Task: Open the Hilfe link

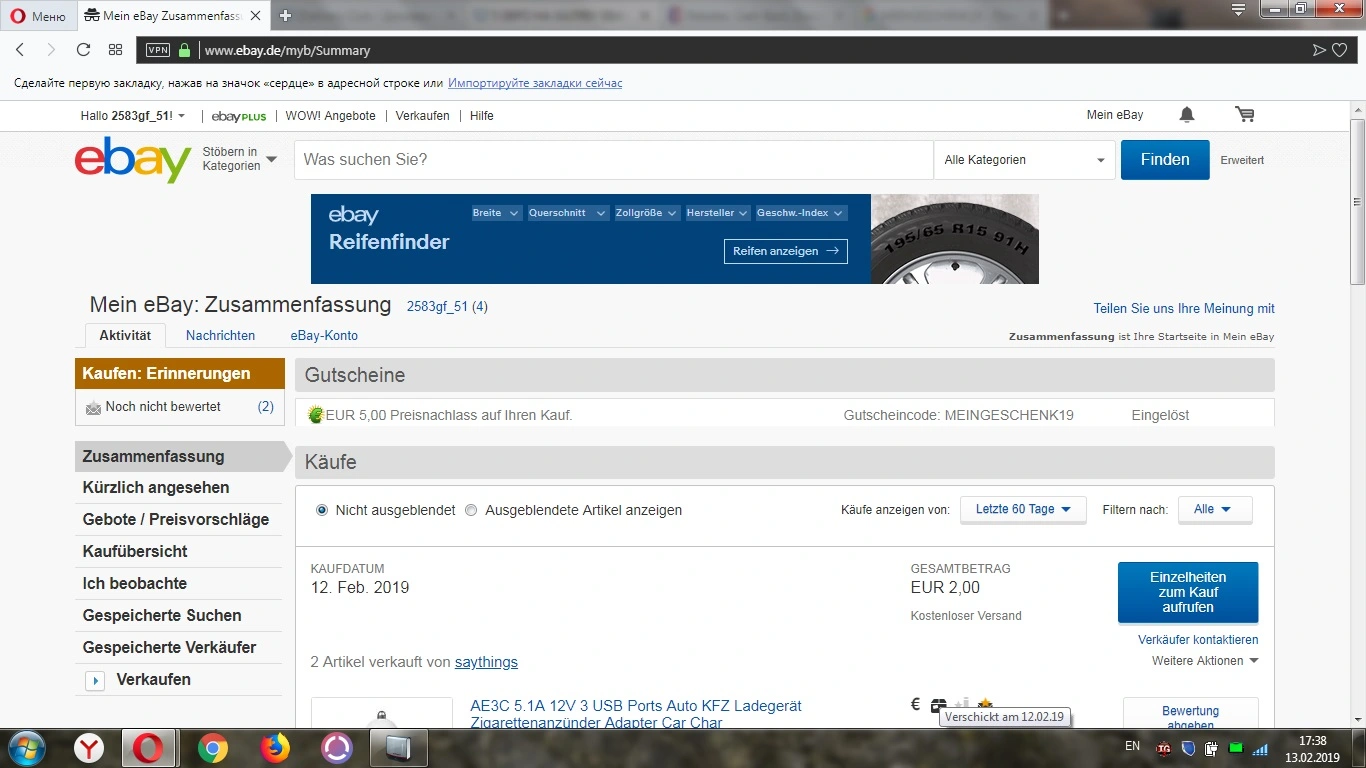Action: 482,116
